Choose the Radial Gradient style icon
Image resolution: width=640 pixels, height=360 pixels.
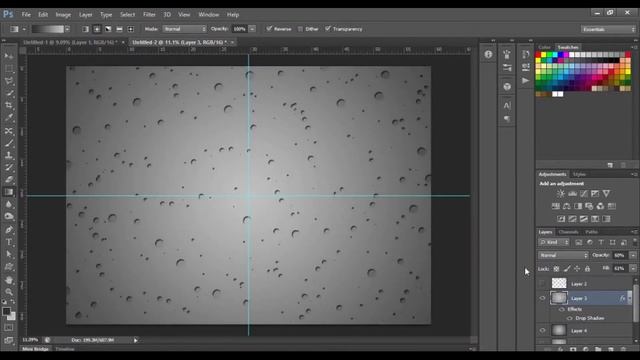[97, 29]
